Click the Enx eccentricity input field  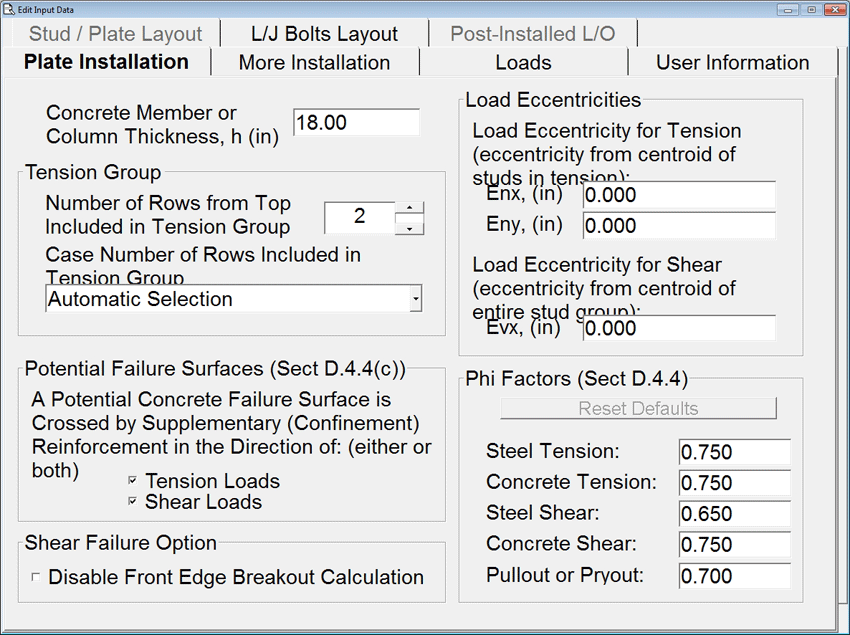coord(678,194)
